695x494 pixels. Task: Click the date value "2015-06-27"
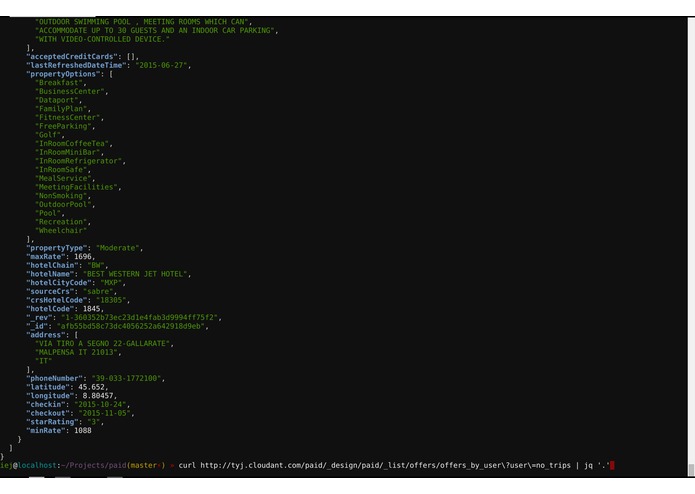(x=163, y=65)
